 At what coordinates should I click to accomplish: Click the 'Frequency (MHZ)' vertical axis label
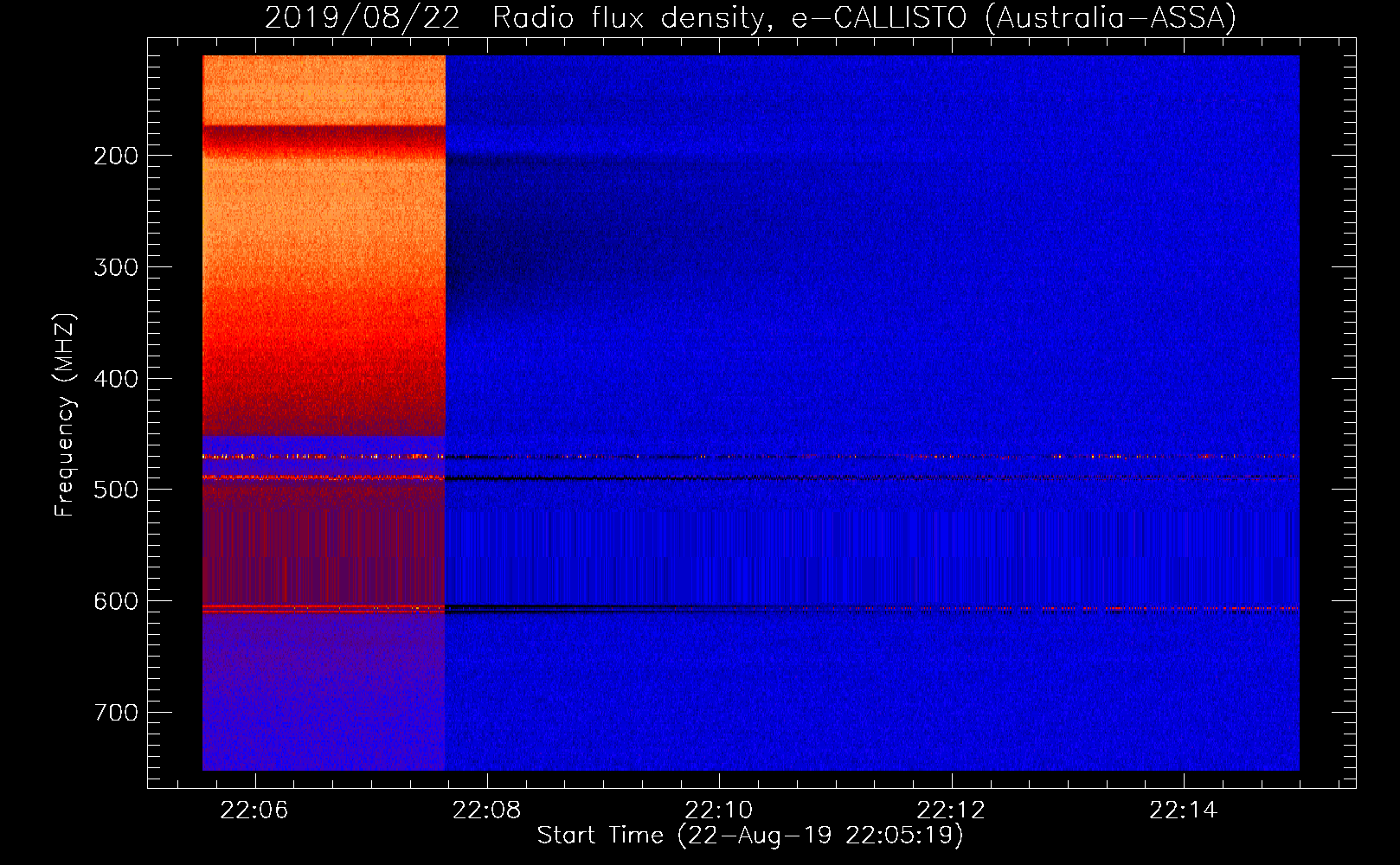(65, 414)
